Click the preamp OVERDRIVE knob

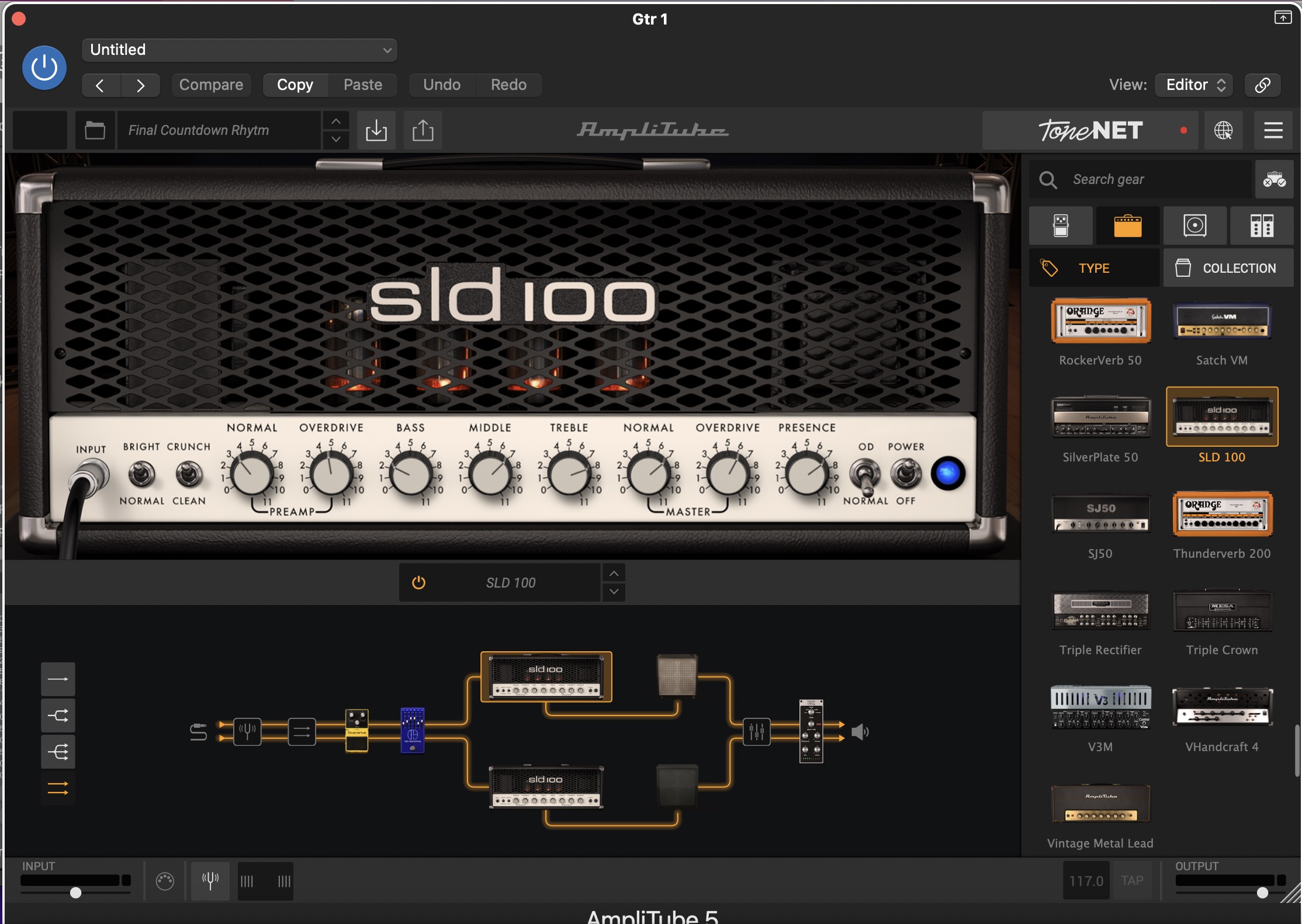click(331, 474)
